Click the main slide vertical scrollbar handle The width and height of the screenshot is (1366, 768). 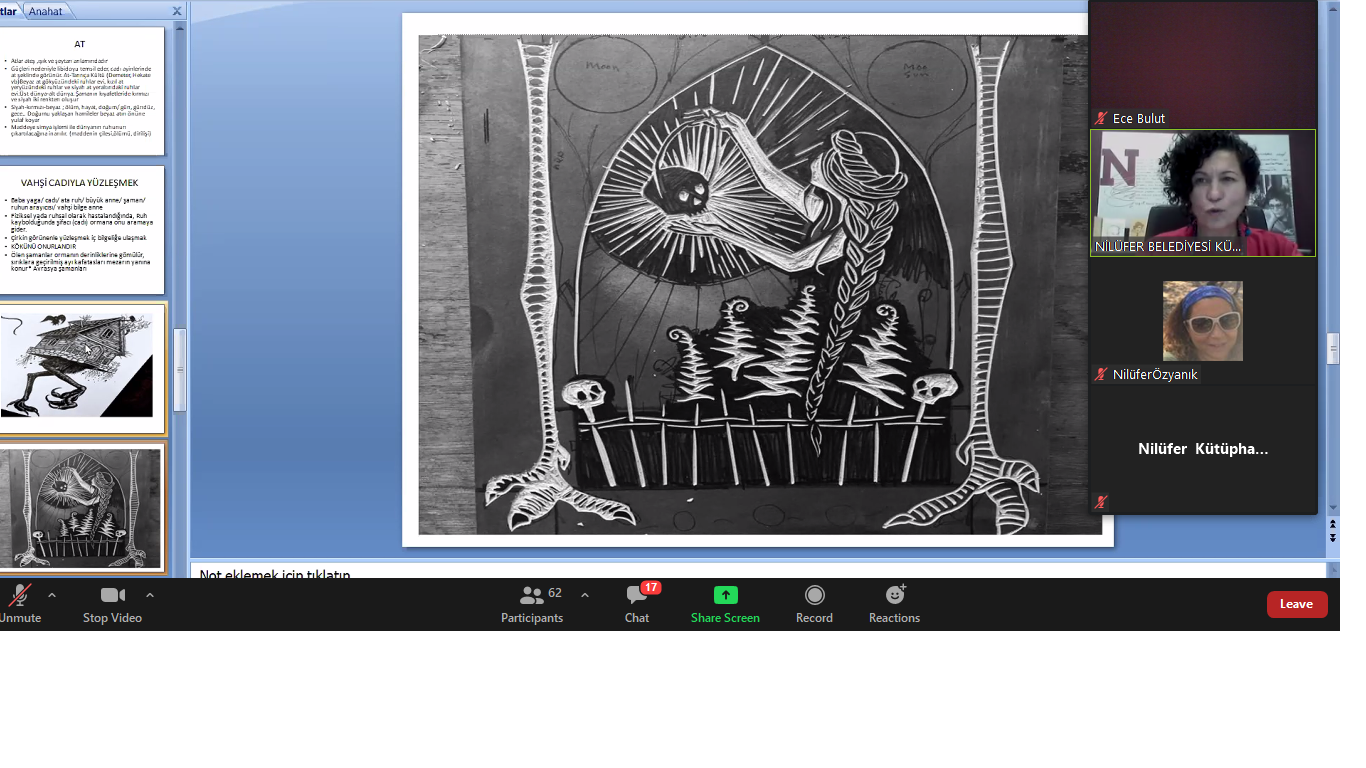coord(1332,349)
